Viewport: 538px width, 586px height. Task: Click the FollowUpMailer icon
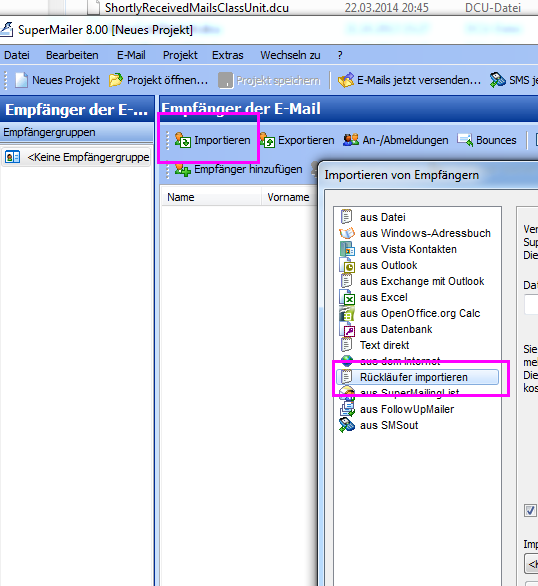347,409
